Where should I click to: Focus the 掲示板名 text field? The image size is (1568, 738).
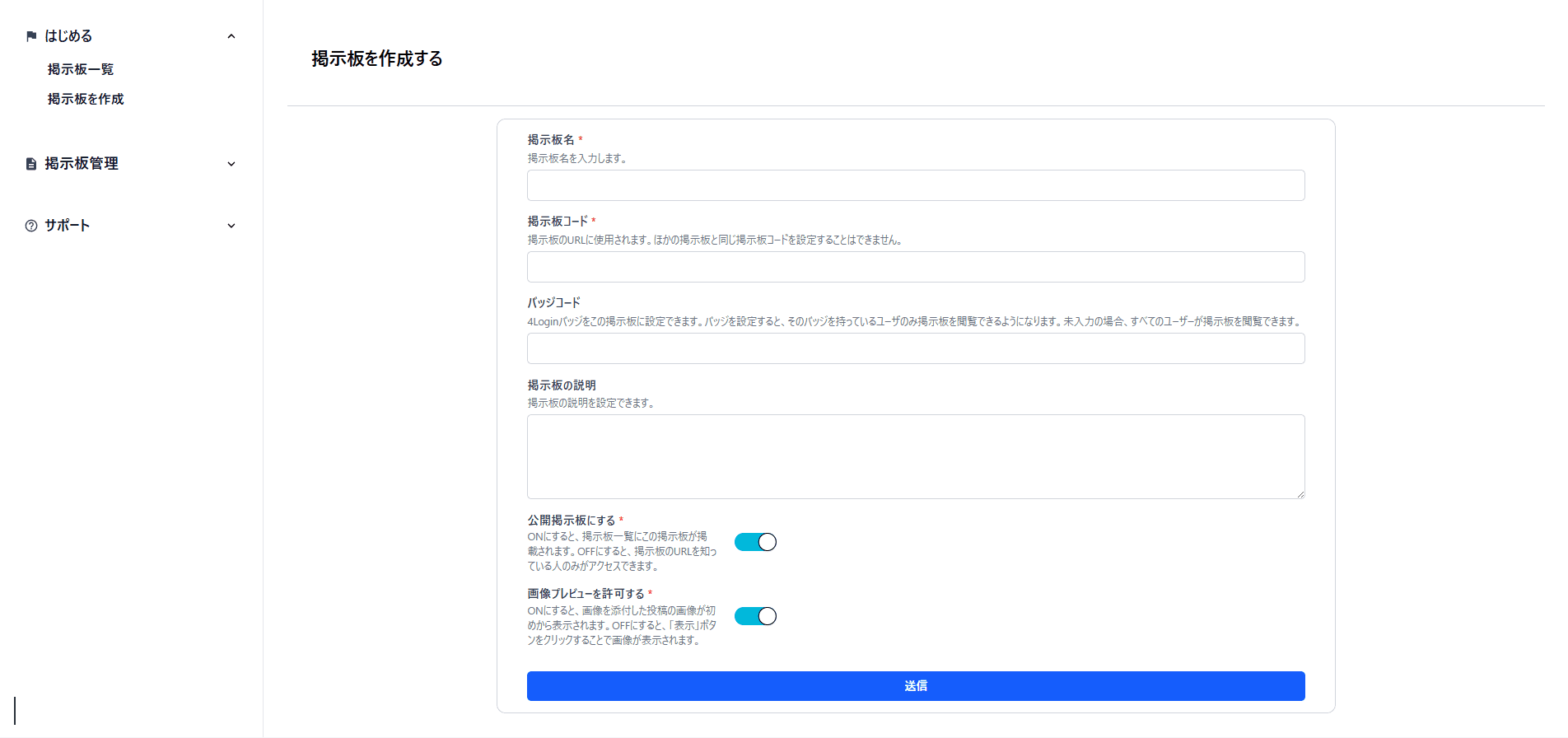pos(916,185)
